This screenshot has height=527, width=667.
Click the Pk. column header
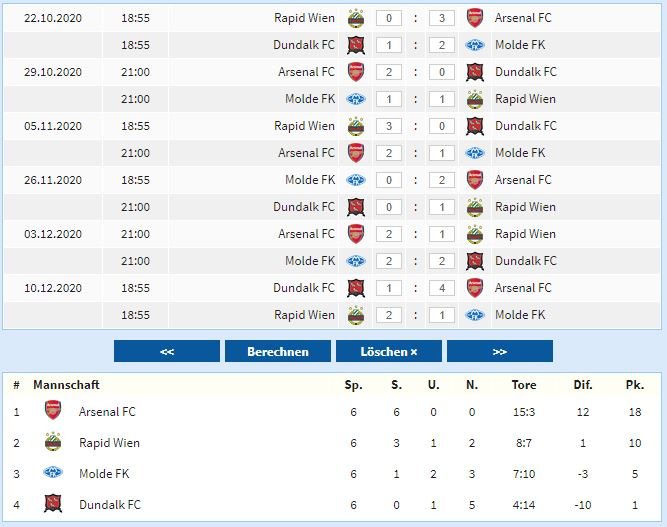coord(635,385)
